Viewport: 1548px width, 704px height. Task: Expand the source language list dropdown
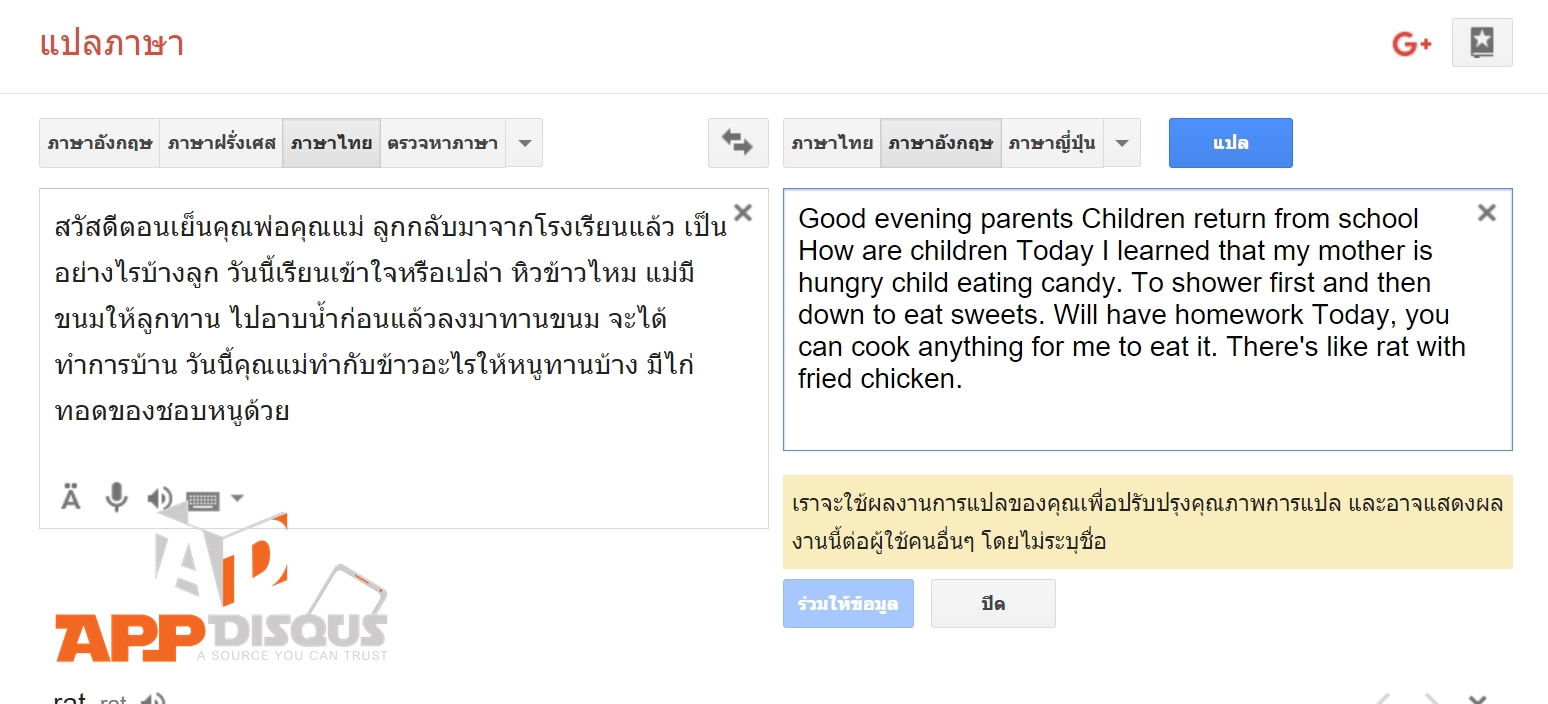click(524, 142)
